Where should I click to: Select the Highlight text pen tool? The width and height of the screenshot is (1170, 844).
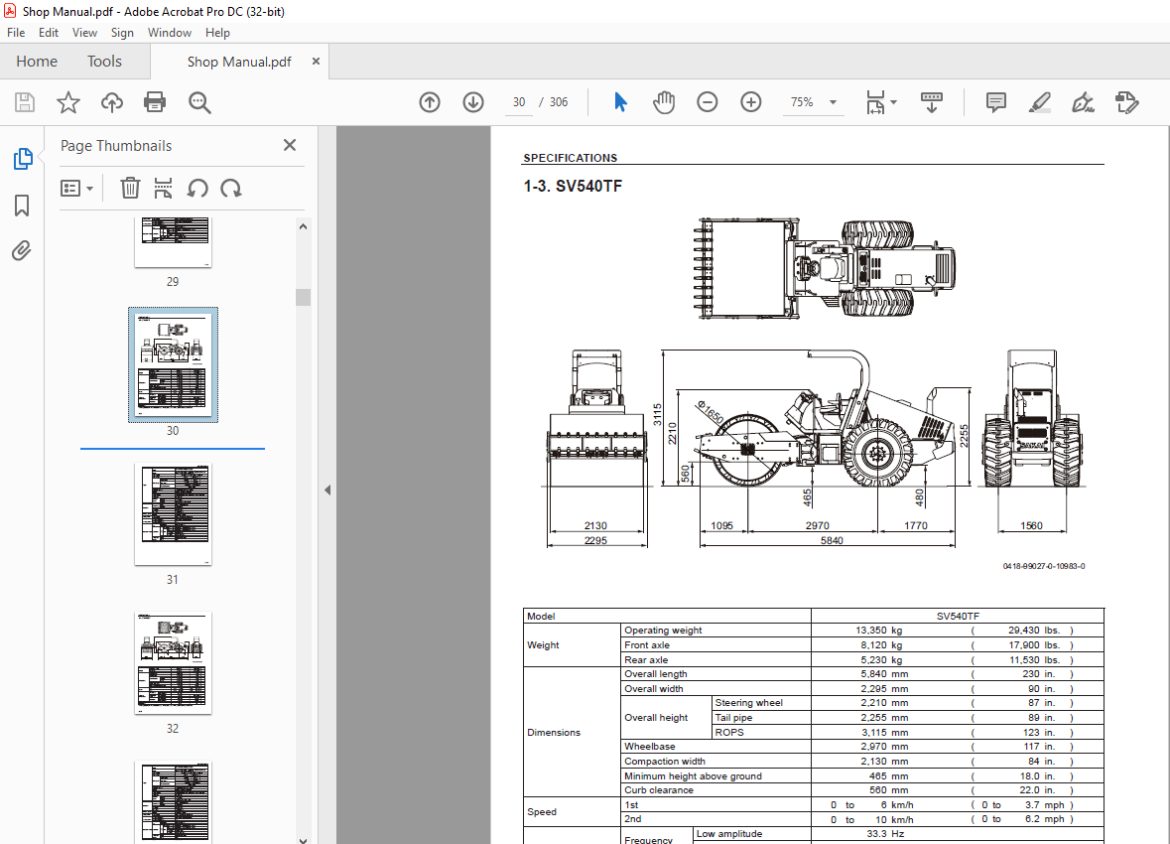point(1039,102)
